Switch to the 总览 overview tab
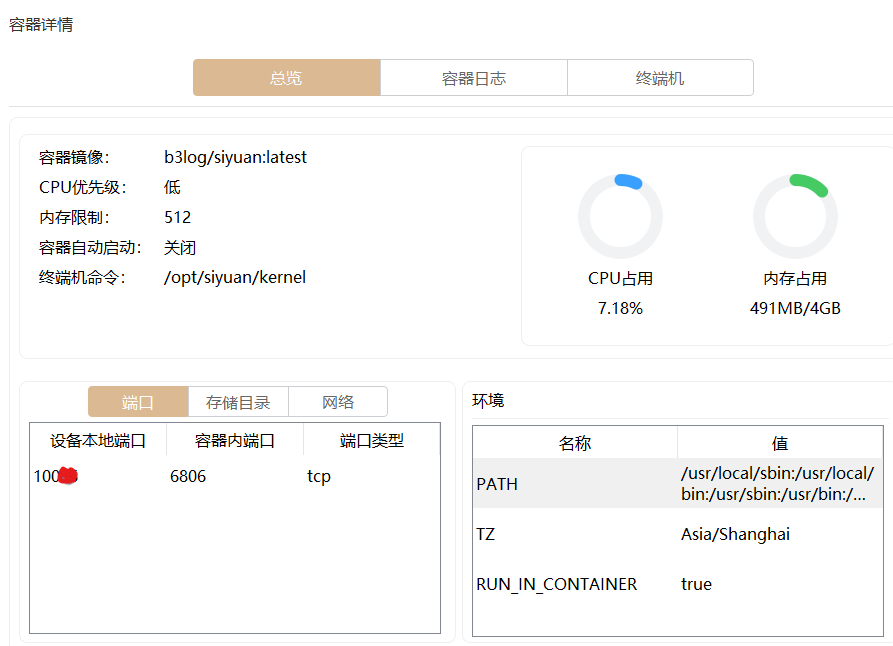This screenshot has height=646, width=893. pyautogui.click(x=286, y=78)
